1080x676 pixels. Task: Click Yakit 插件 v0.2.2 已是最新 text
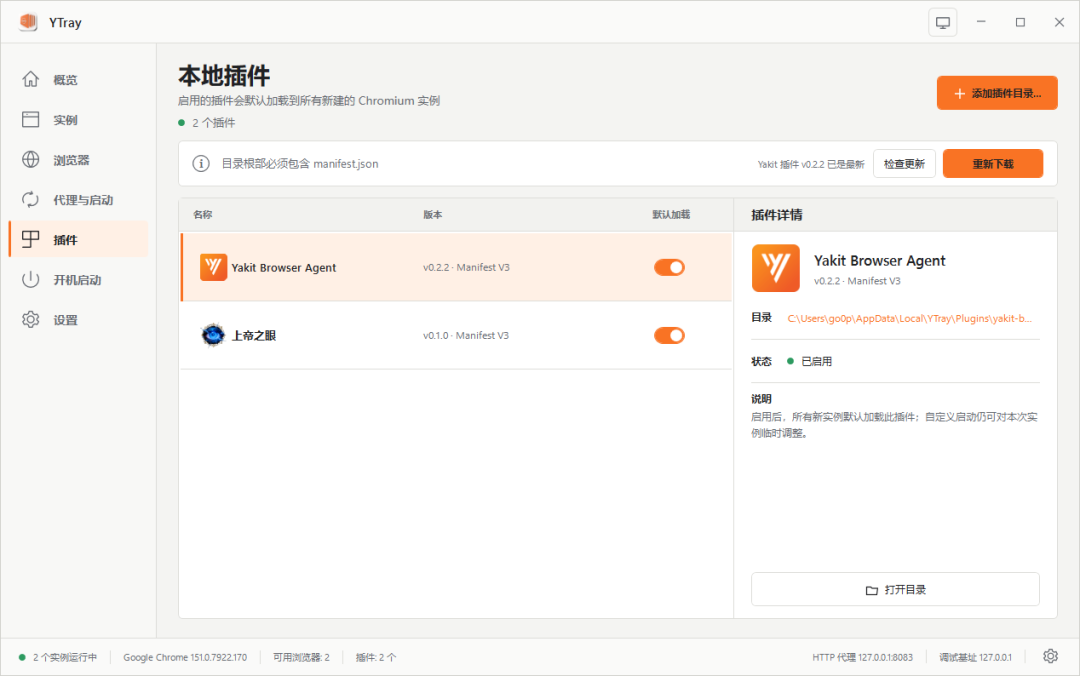click(811, 164)
